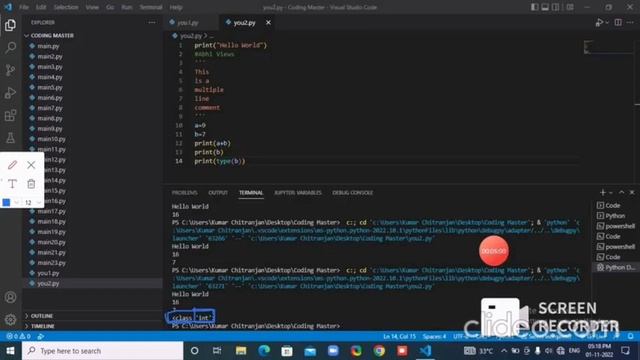Close the annotation toolbar with X
The height and width of the screenshot is (360, 640).
click(x=31, y=165)
